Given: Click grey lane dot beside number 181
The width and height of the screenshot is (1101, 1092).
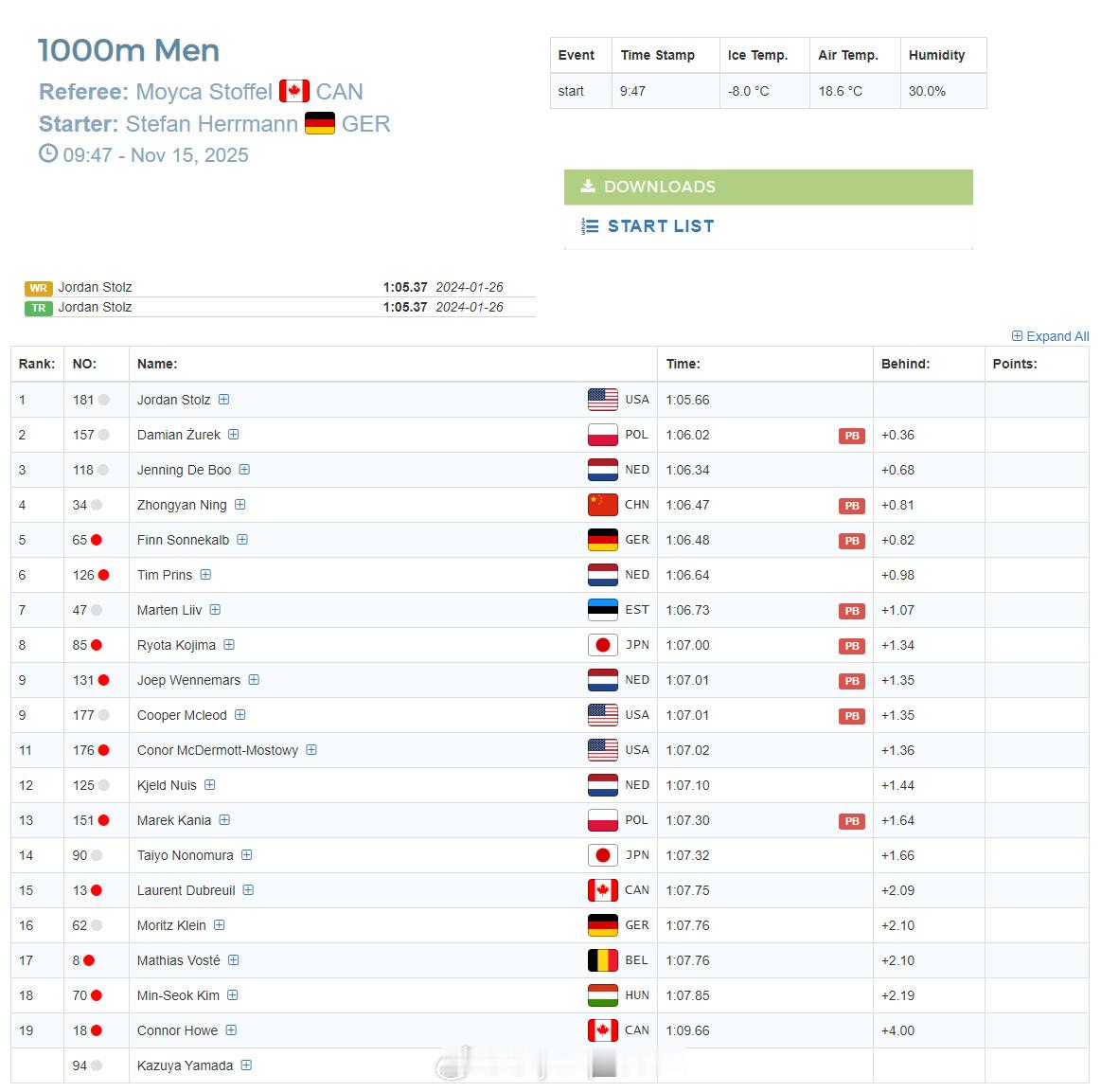Looking at the screenshot, I should coord(104,400).
